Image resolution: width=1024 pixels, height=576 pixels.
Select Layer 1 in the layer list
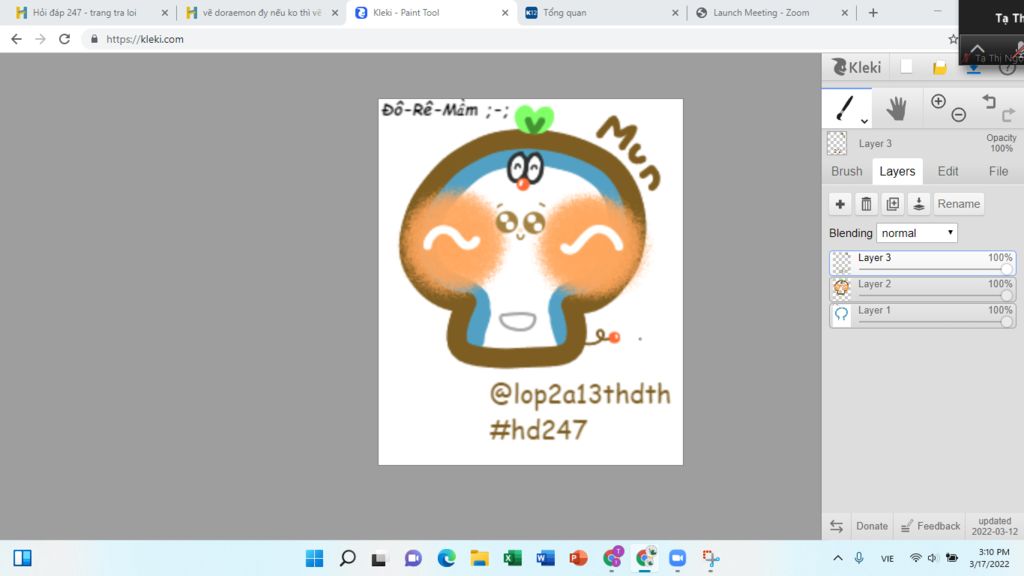pos(922,315)
